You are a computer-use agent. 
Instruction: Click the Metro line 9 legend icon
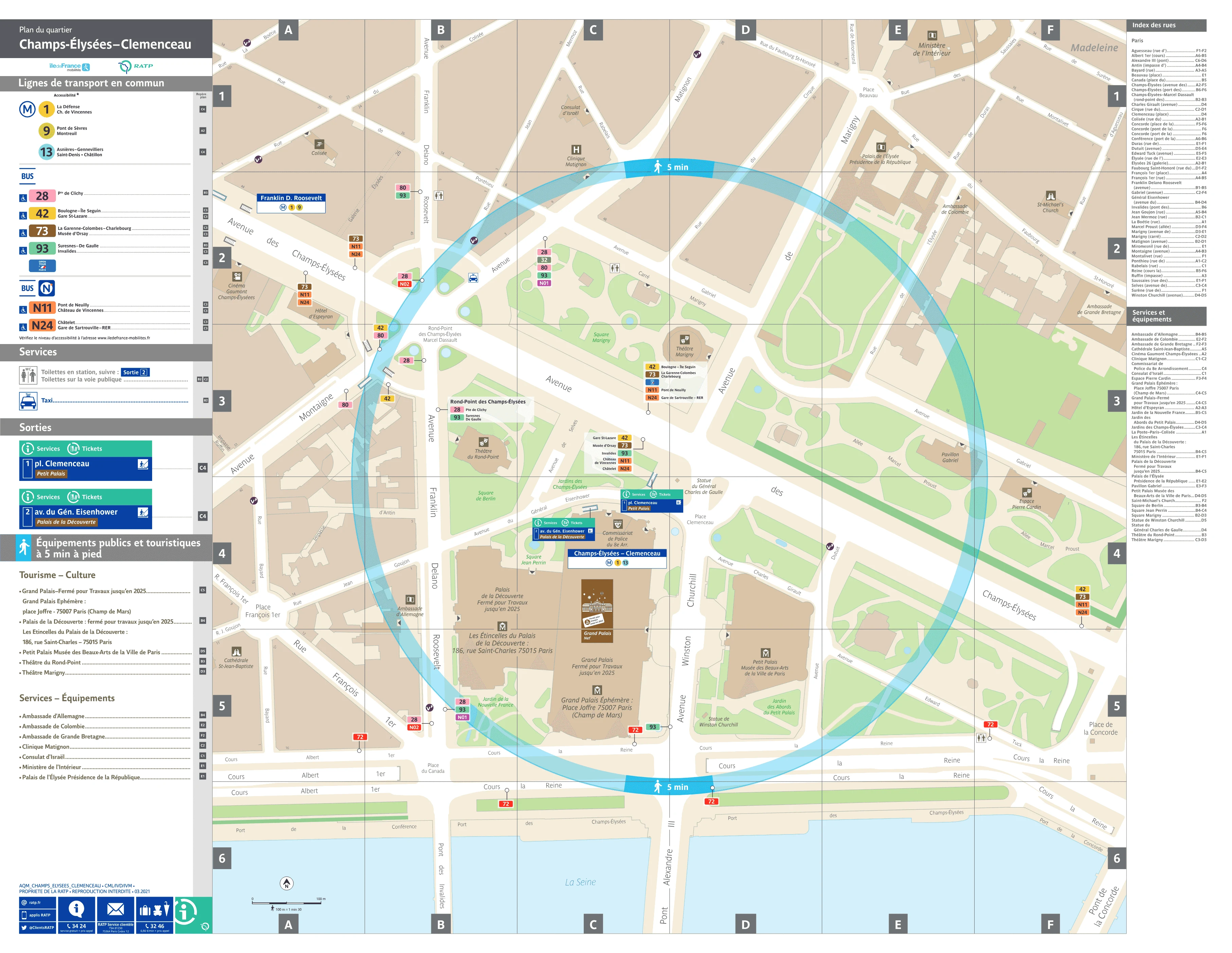pos(46,131)
